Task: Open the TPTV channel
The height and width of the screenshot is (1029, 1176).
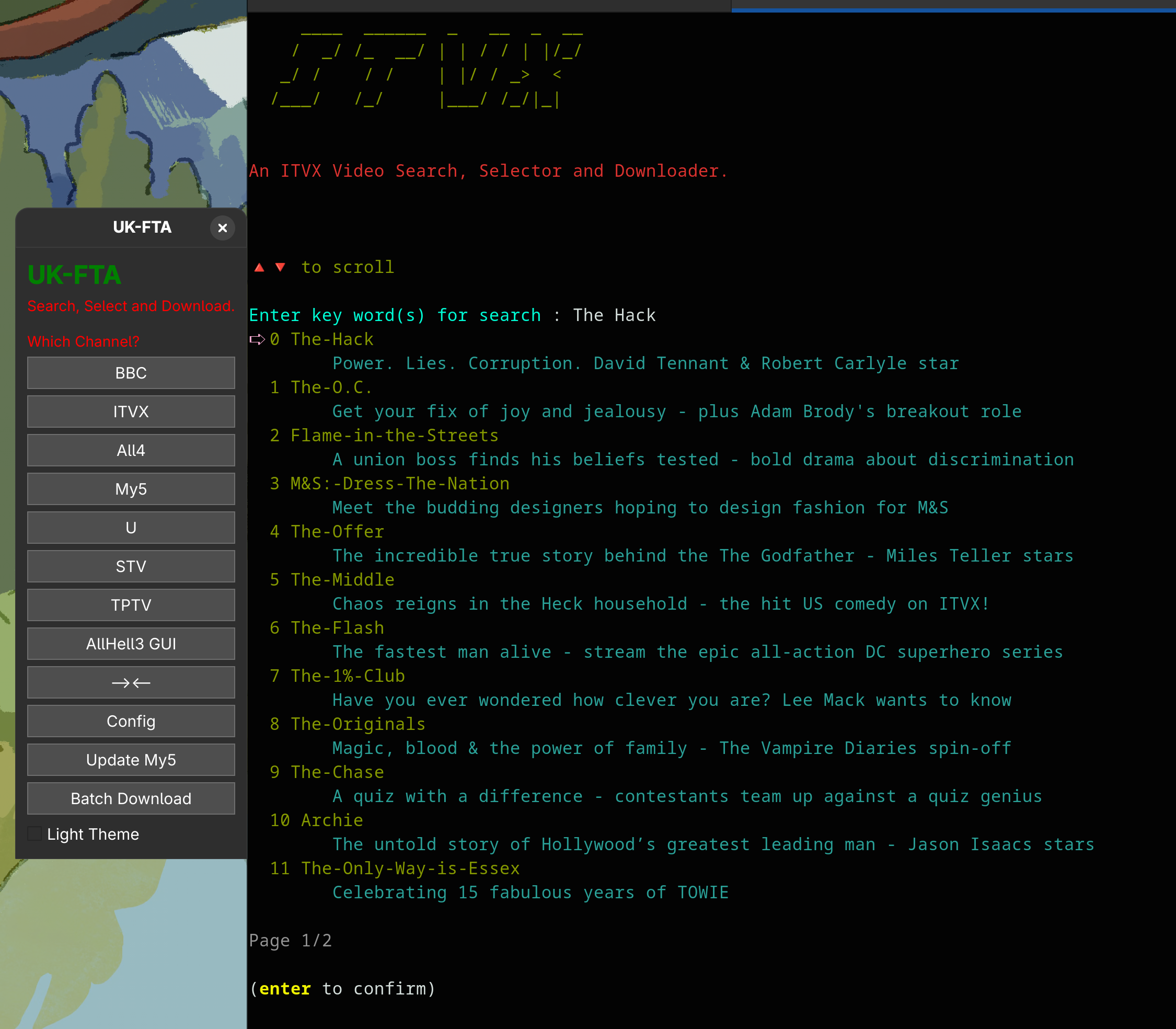Action: tap(131, 605)
